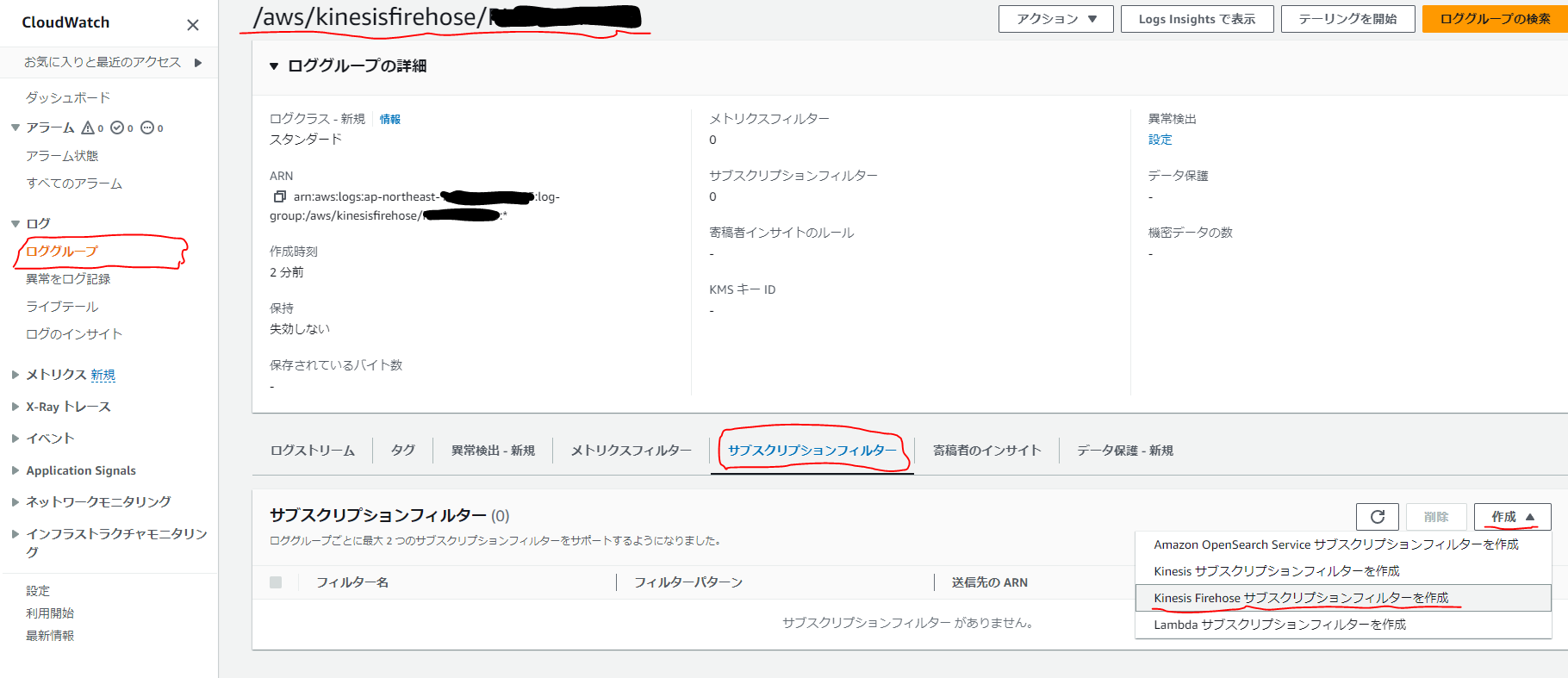
Task: Choose Lambda サブスクリプションフィルターを作成
Action: tap(1343, 625)
